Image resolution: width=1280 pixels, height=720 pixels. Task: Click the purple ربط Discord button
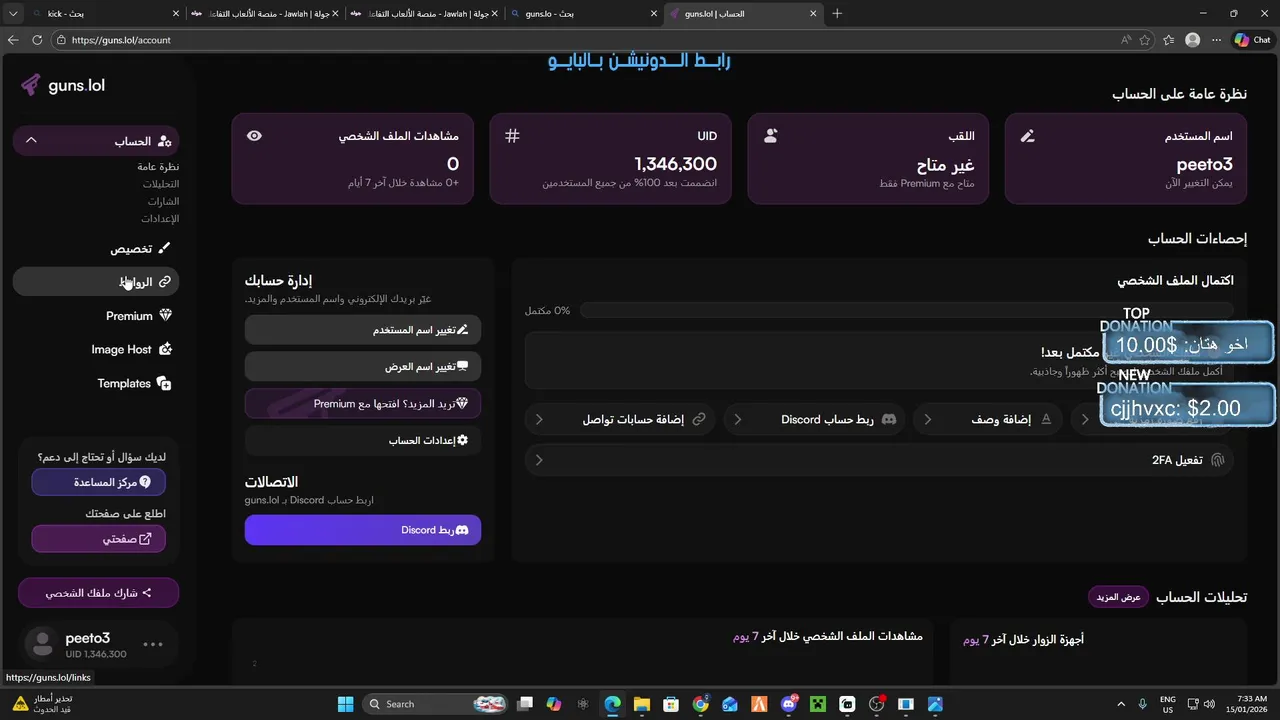tap(363, 530)
